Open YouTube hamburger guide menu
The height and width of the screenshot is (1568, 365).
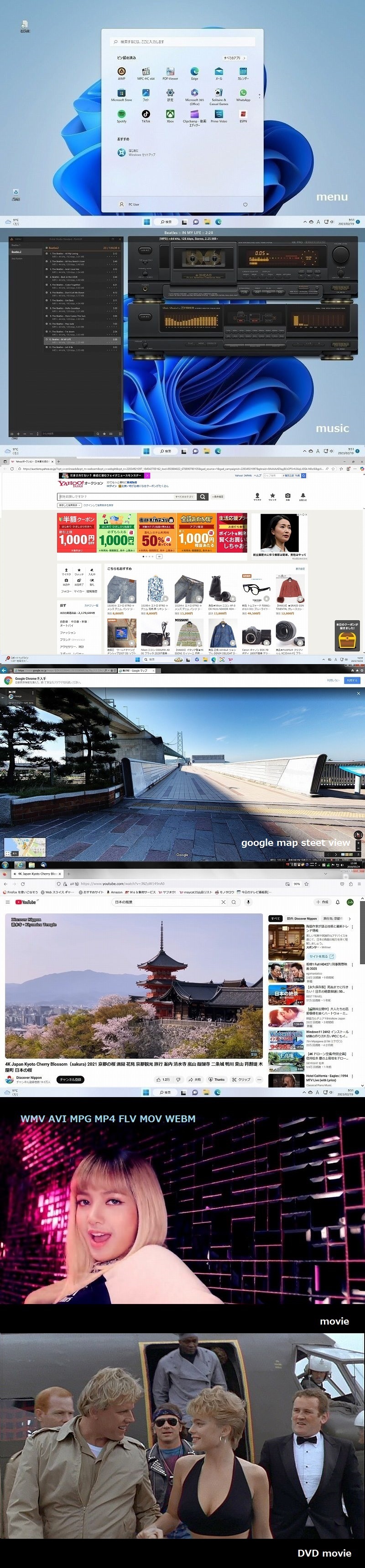pyautogui.click(x=7, y=902)
